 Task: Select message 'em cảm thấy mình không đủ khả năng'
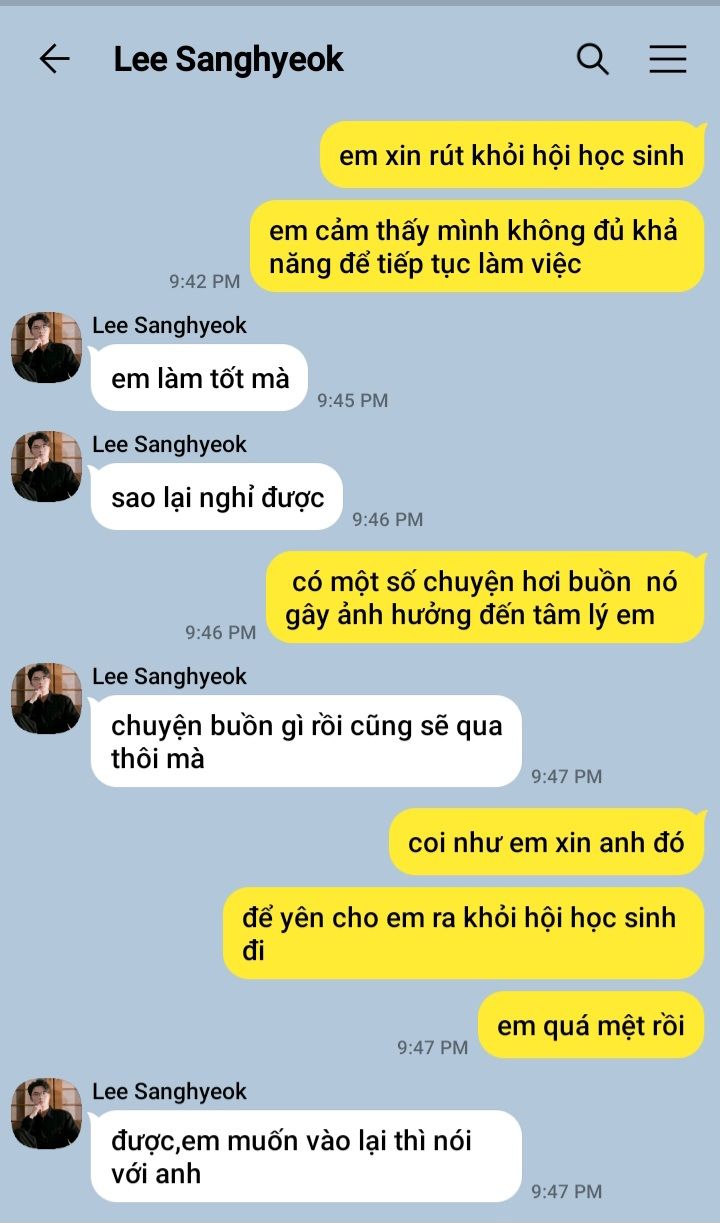(x=477, y=246)
